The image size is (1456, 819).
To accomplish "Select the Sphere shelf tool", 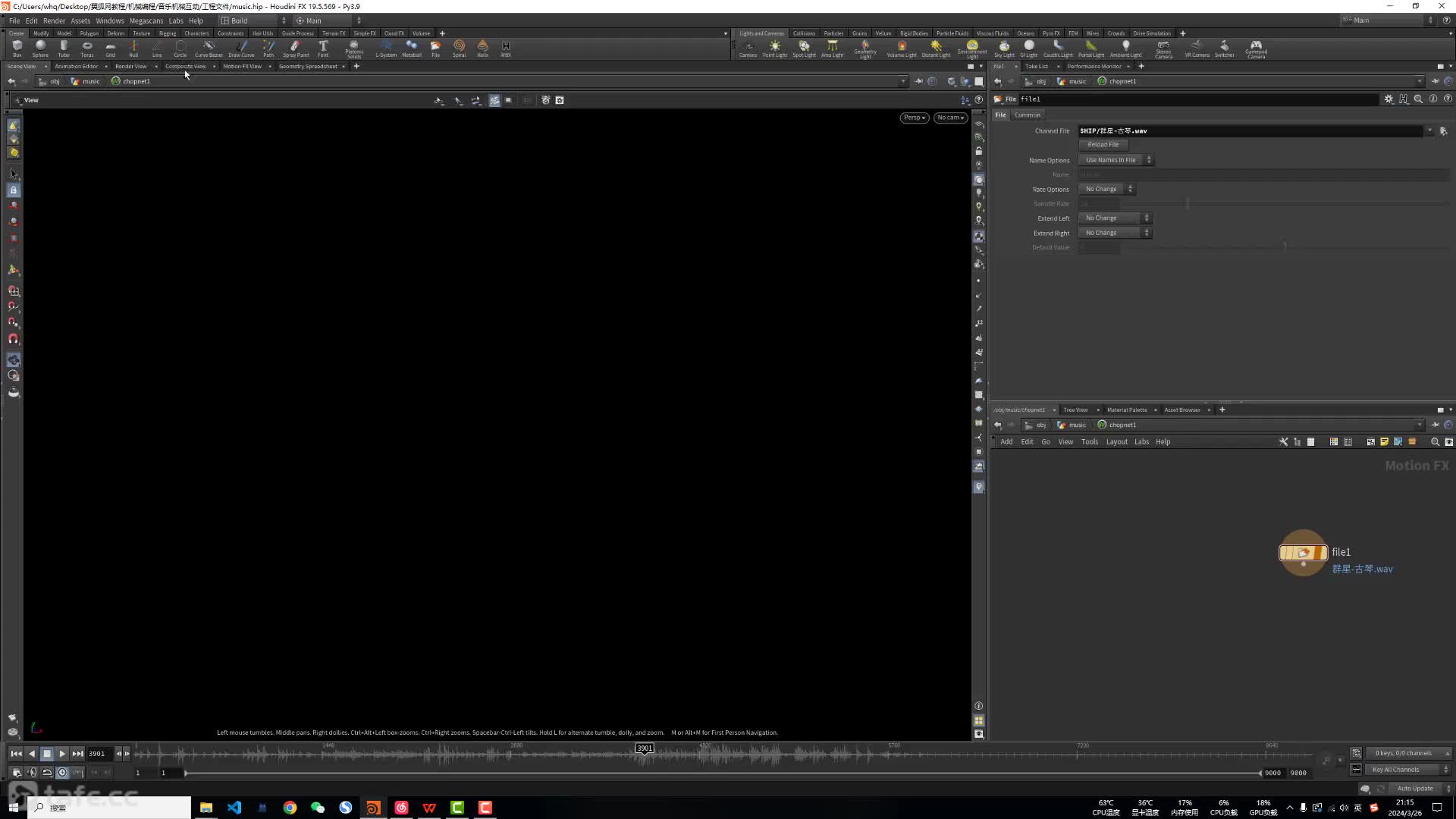I will coord(40,49).
